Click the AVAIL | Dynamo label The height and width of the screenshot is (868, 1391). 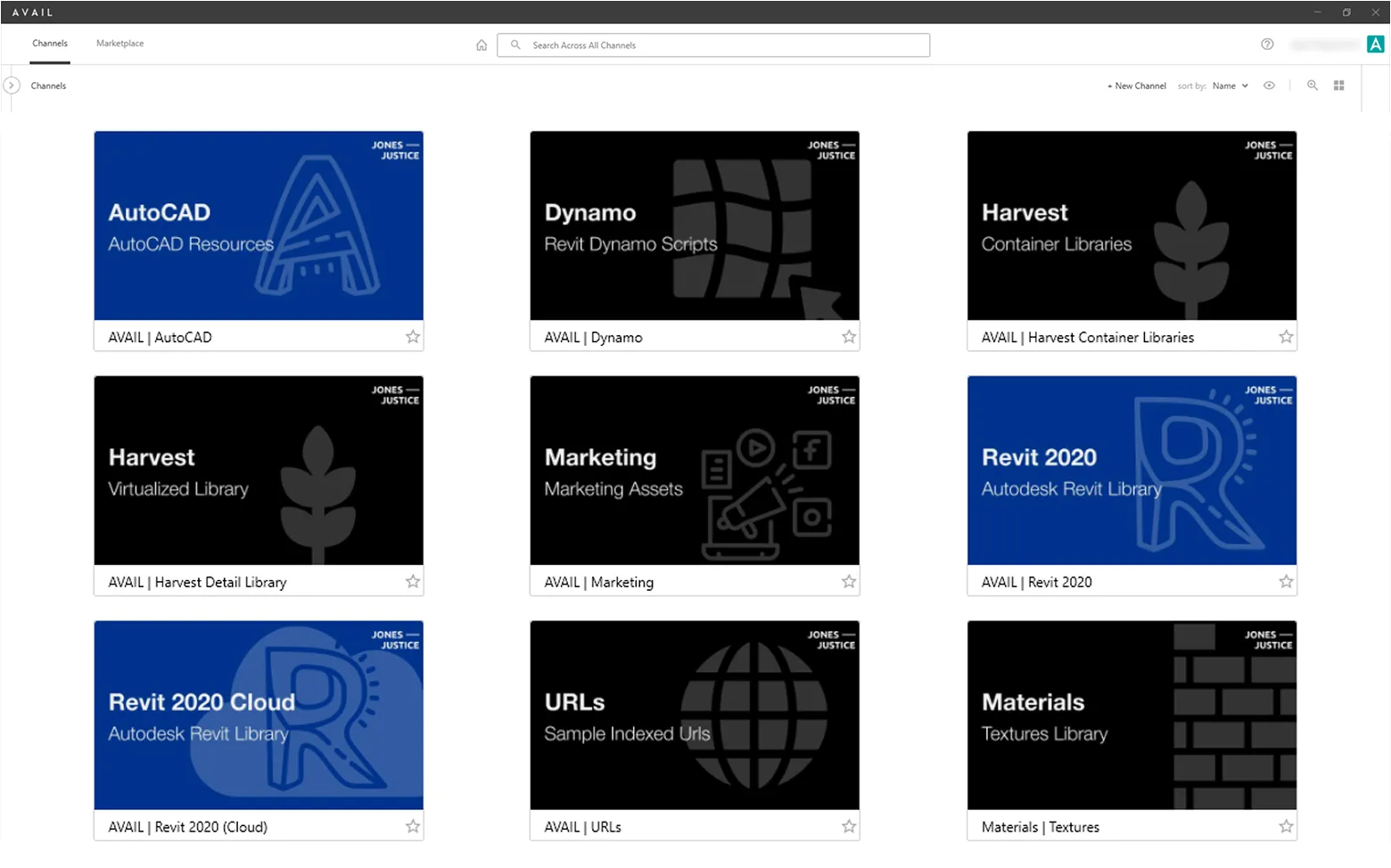click(594, 338)
